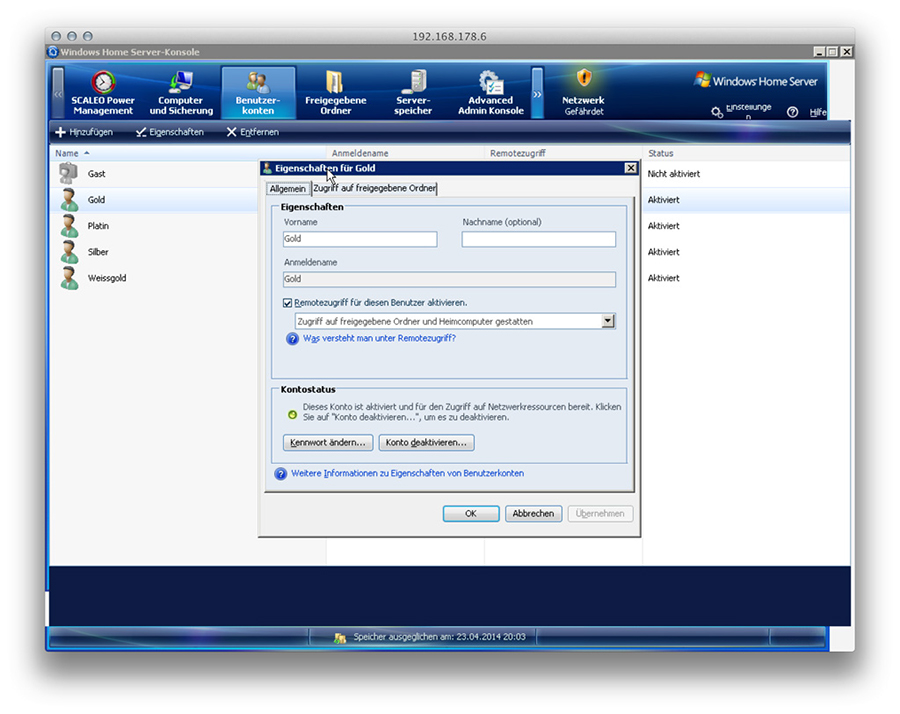Viewport: 900px width, 714px height.
Task: Click Nicht aktiviert status of Gast
Action: [674, 173]
